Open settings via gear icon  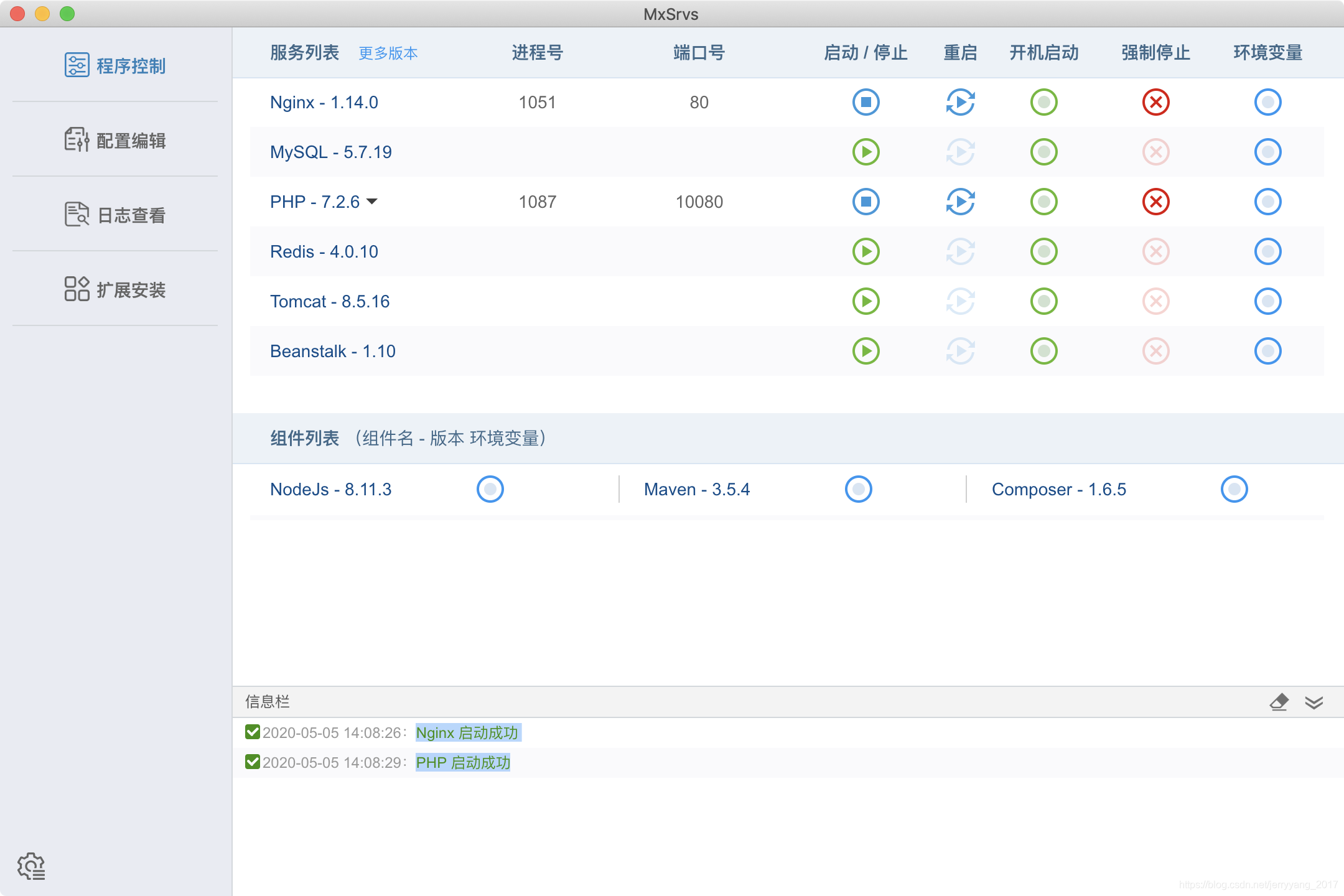click(x=31, y=866)
